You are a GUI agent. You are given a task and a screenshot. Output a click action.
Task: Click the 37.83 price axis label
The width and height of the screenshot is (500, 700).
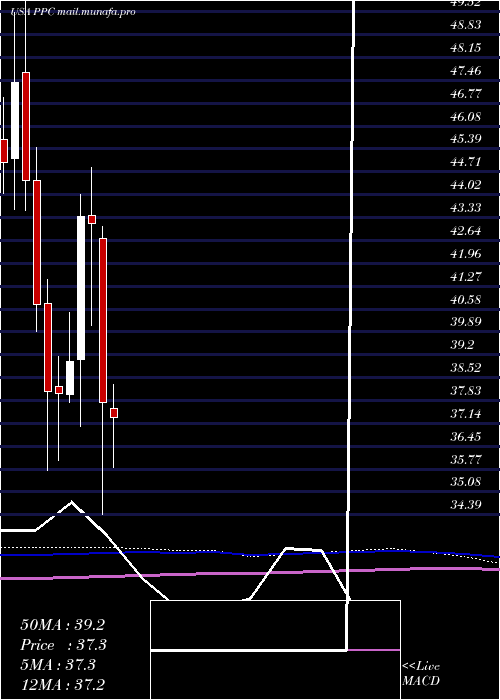465,391
